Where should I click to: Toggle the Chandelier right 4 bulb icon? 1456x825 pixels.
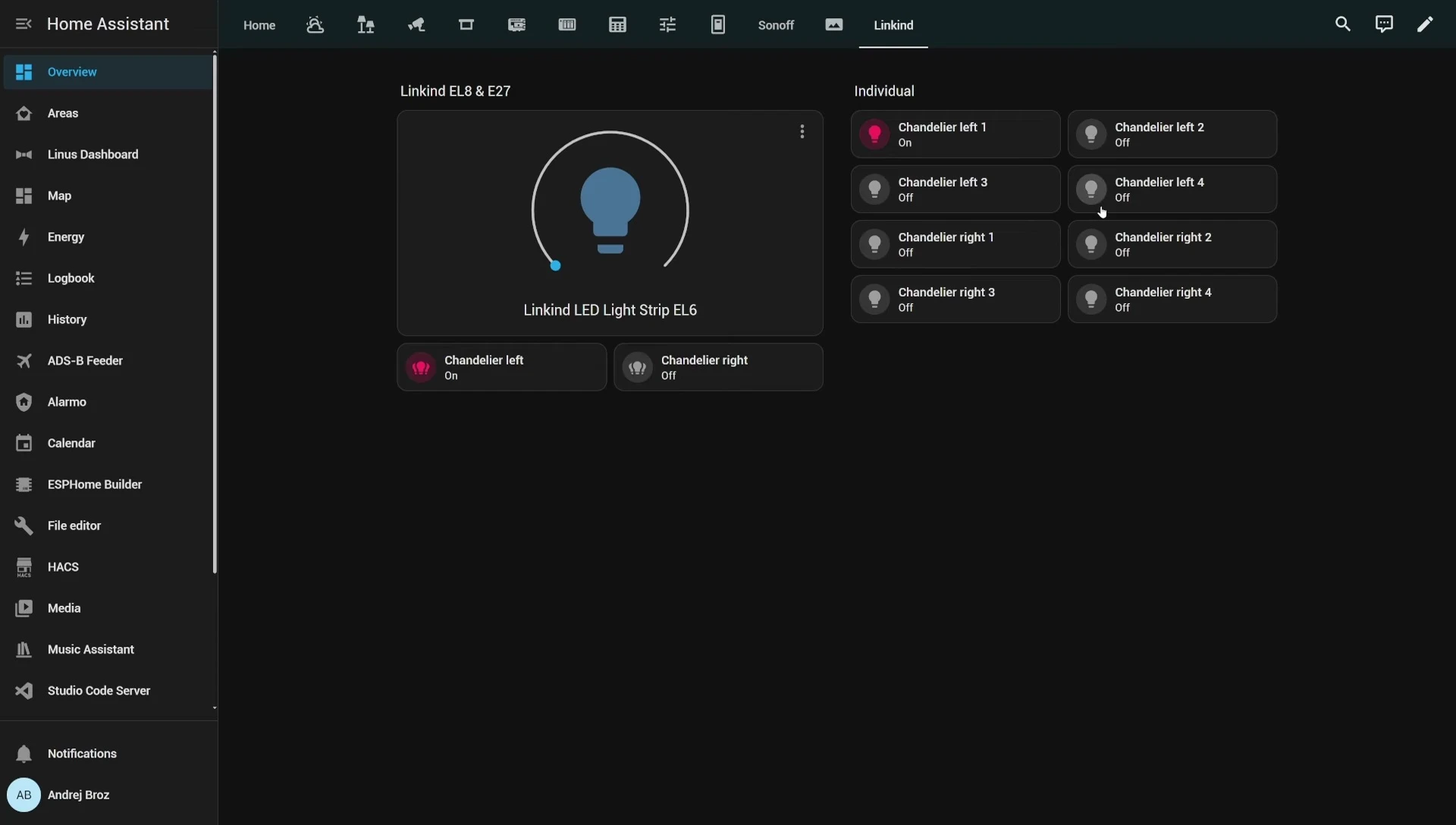pos(1091,300)
